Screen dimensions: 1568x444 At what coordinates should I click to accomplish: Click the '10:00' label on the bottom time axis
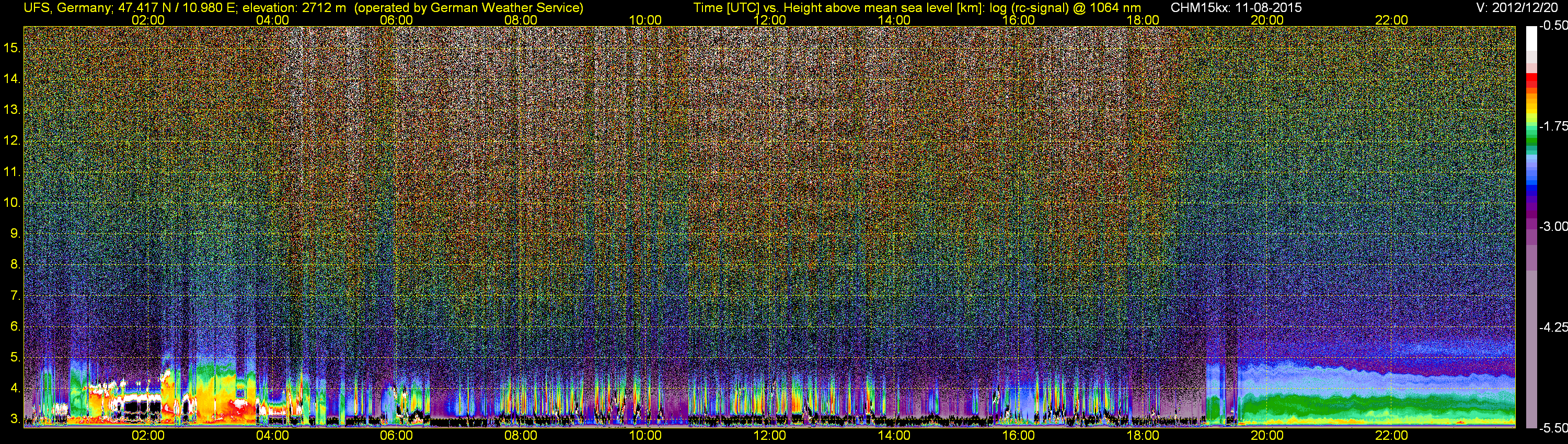coord(645,436)
